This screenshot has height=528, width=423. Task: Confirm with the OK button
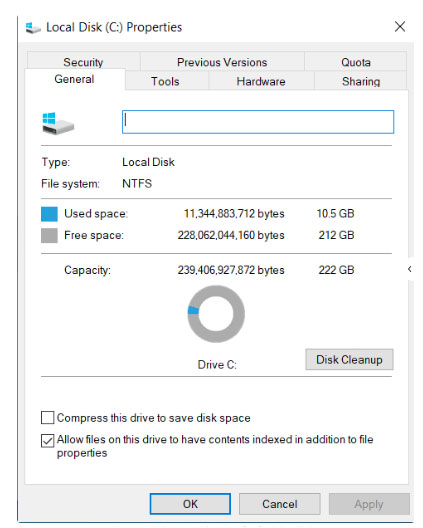190,504
